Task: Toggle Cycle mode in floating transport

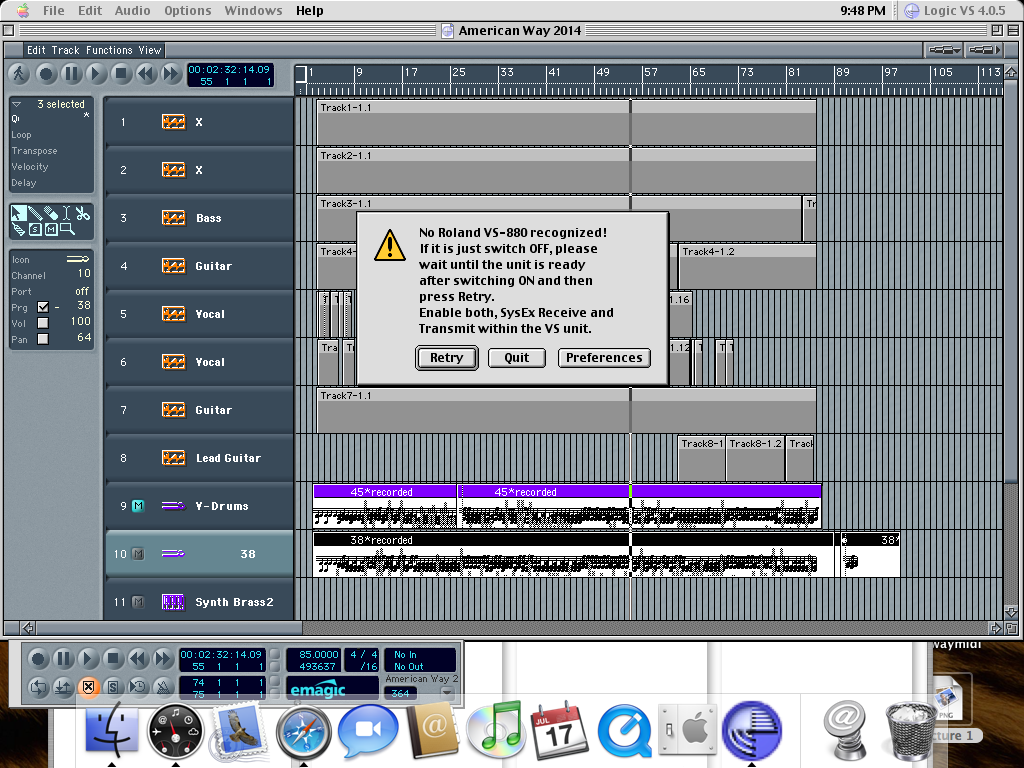Action: point(39,686)
